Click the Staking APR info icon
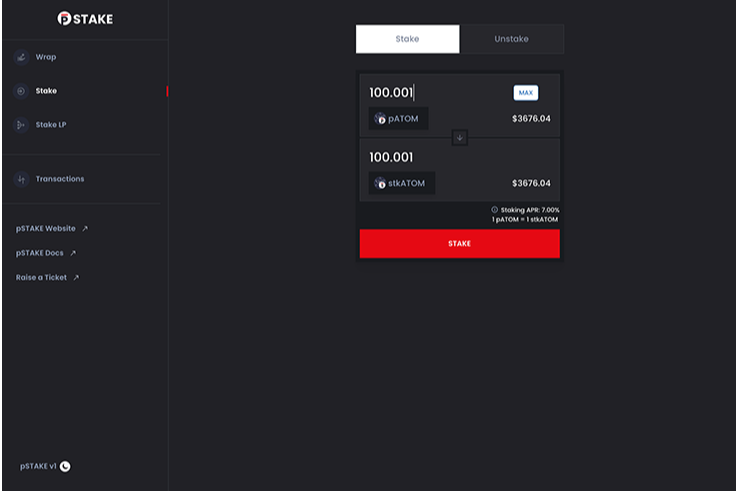This screenshot has height=491, width=736. click(494, 210)
